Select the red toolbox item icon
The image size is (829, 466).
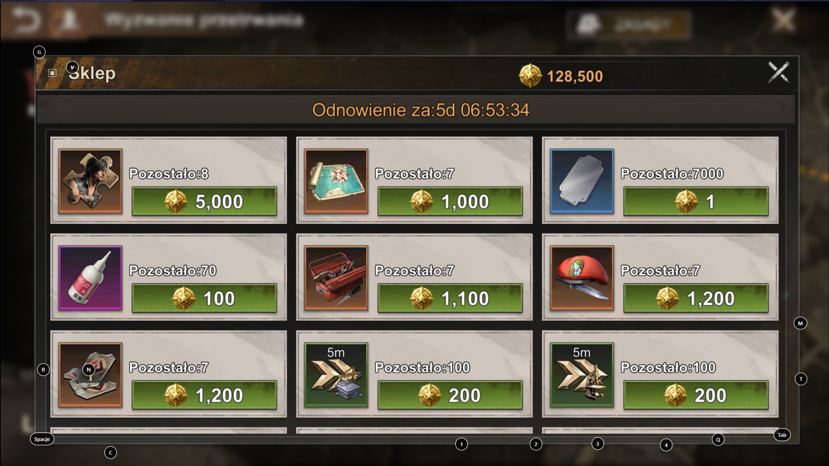336,278
